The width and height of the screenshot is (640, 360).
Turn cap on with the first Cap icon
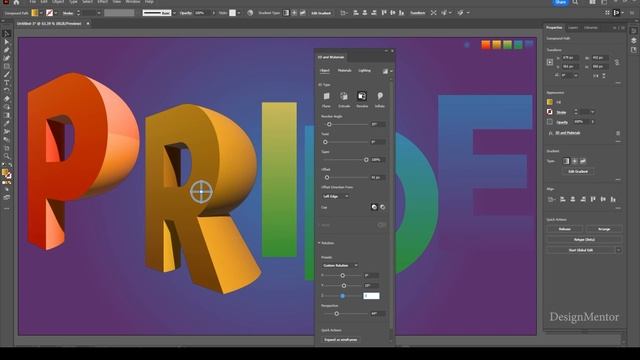coord(374,207)
